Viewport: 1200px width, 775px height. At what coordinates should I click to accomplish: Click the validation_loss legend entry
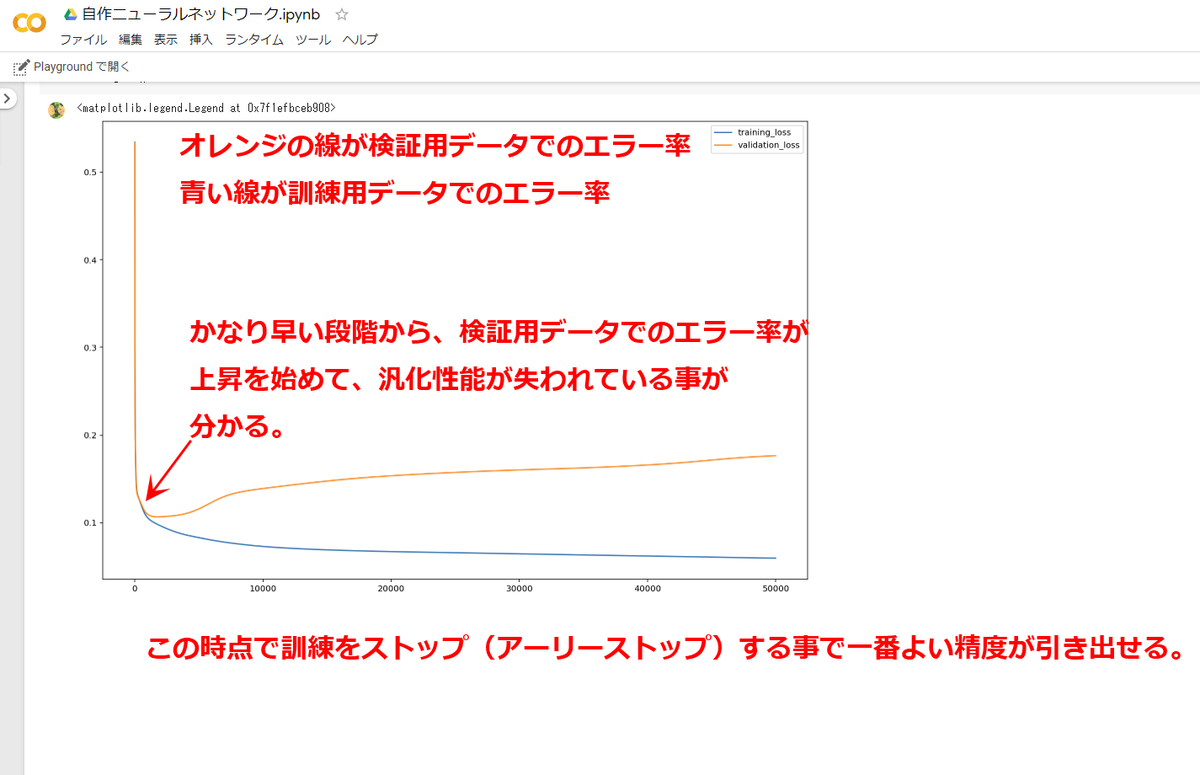[x=758, y=145]
